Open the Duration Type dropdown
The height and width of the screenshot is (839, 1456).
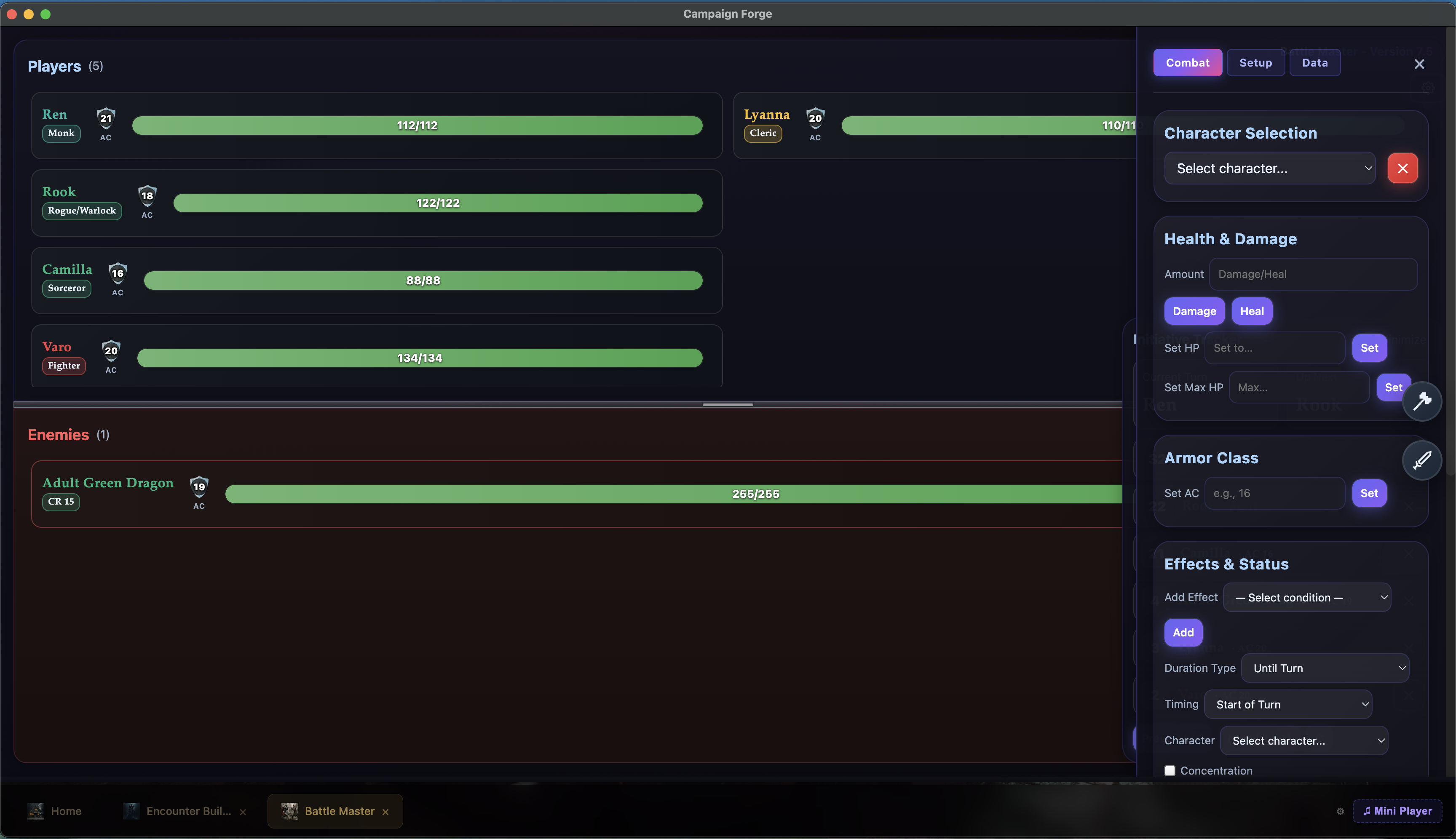click(1325, 668)
